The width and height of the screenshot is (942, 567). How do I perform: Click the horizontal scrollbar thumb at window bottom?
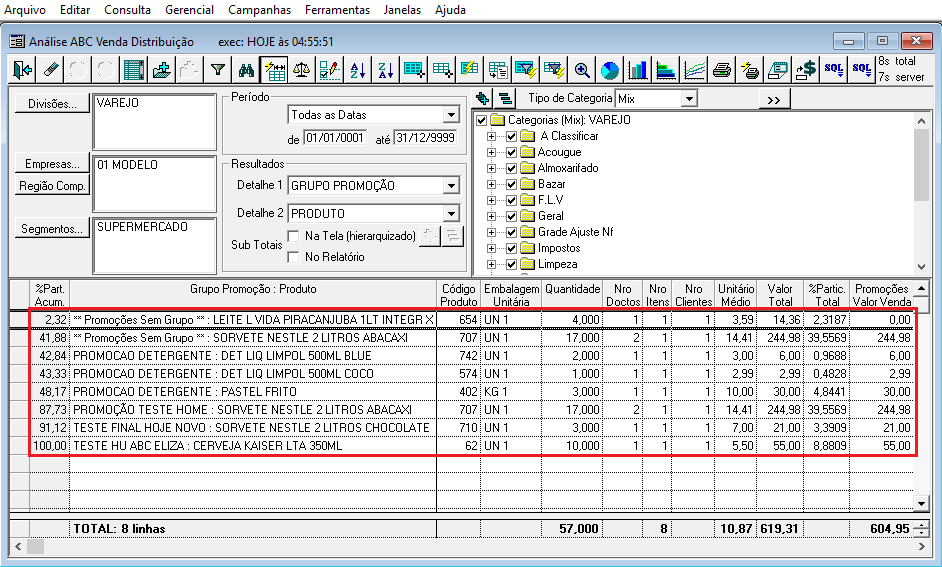tap(35, 547)
